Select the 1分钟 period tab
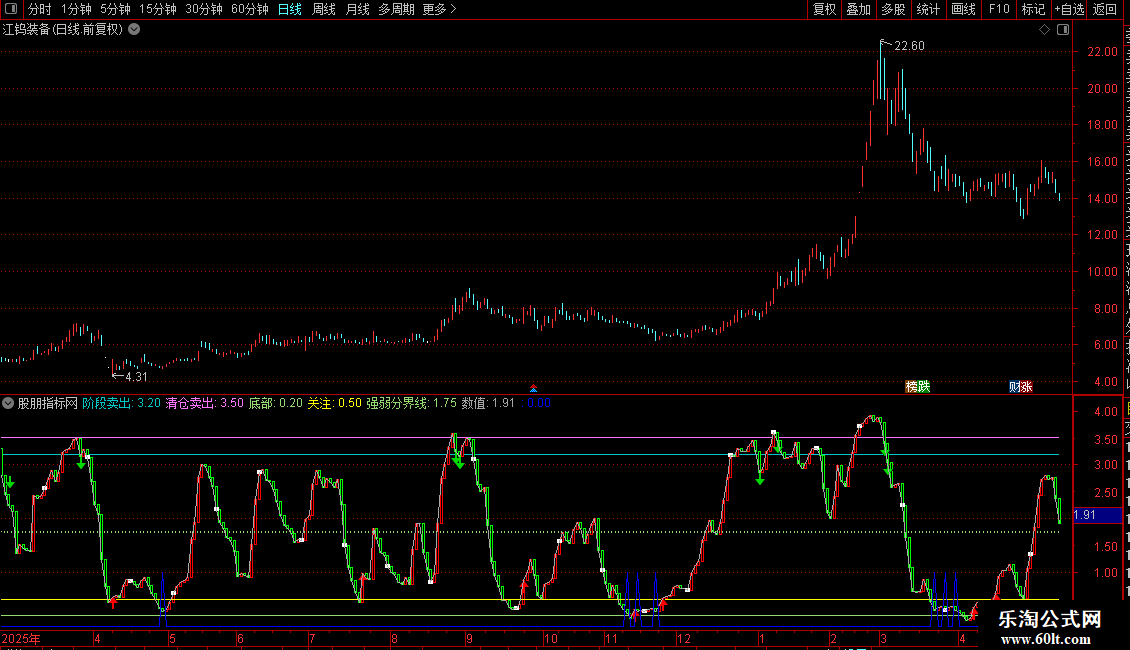 click(x=76, y=9)
